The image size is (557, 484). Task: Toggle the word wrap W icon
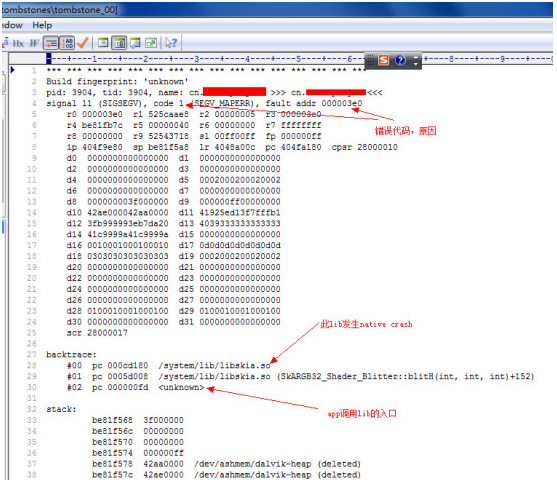coord(34,43)
